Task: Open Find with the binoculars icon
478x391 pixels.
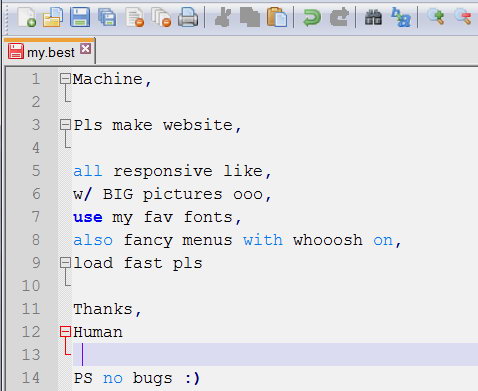Action: (373, 17)
